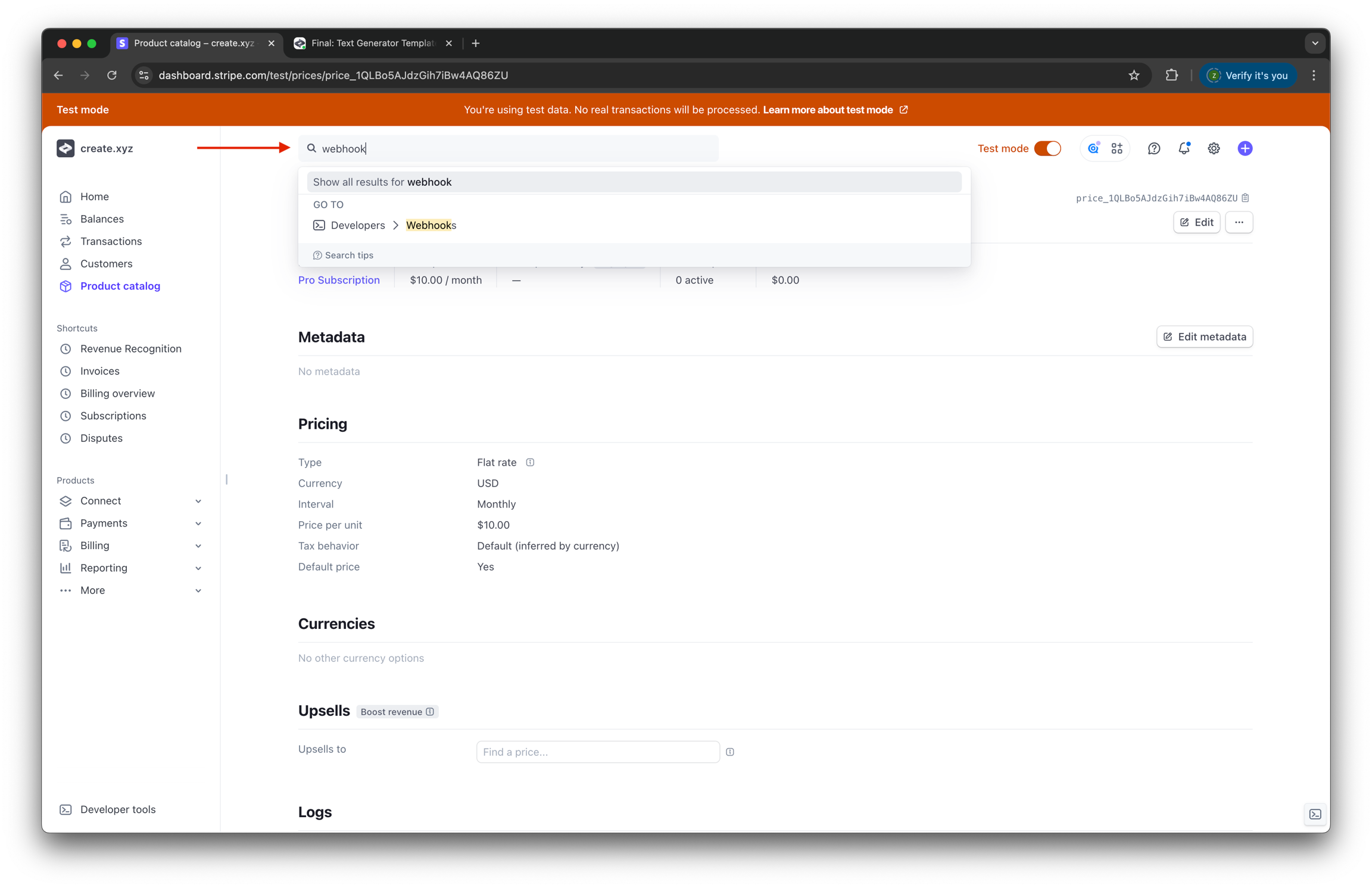Click the Find a price input
This screenshot has height=888, width=1372.
pos(597,752)
